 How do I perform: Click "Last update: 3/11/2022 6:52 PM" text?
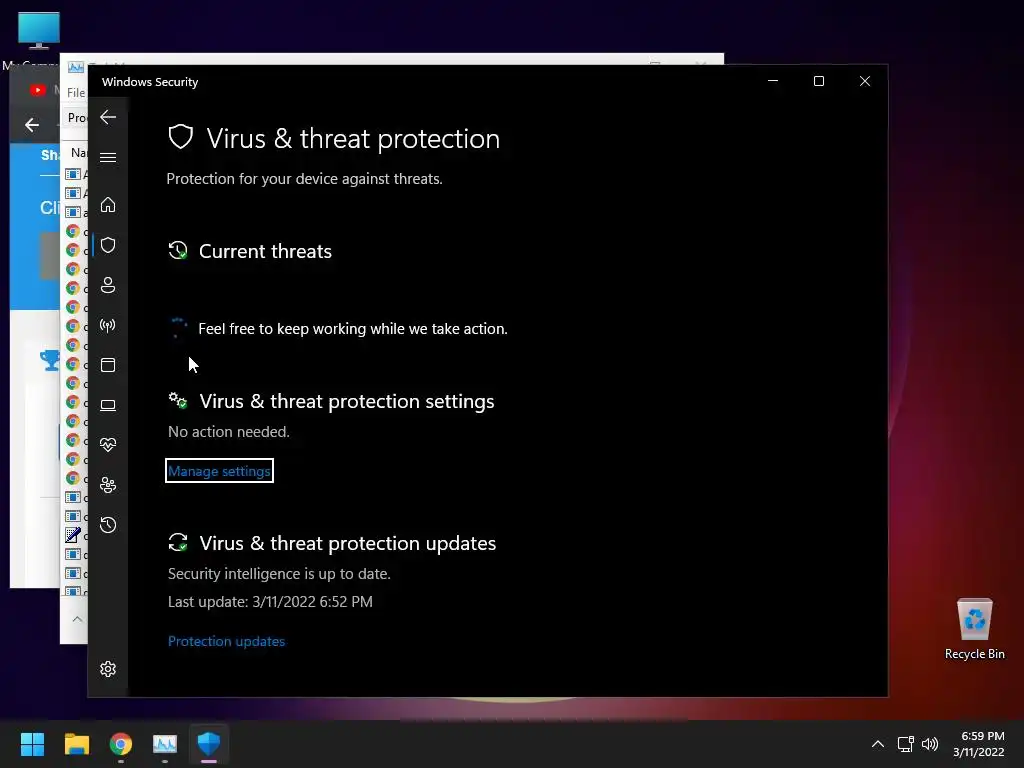pos(270,601)
